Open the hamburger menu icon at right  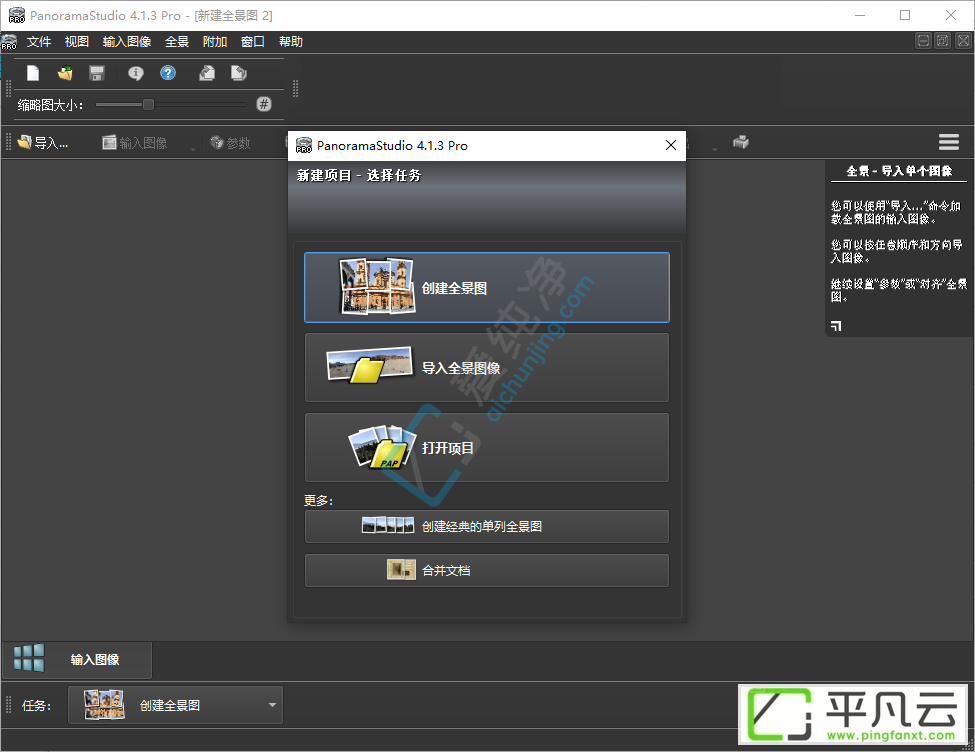(948, 142)
